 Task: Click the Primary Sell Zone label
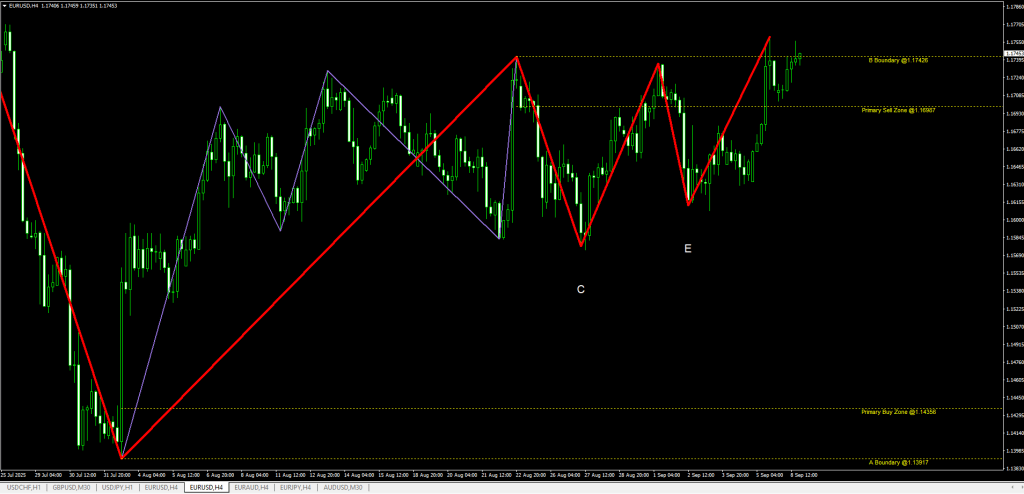click(898, 111)
